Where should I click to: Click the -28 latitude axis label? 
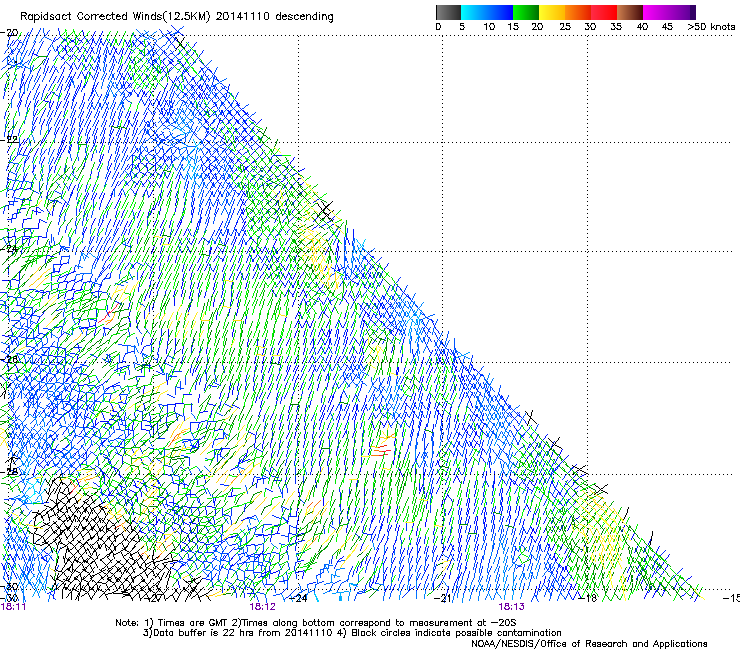9,472
